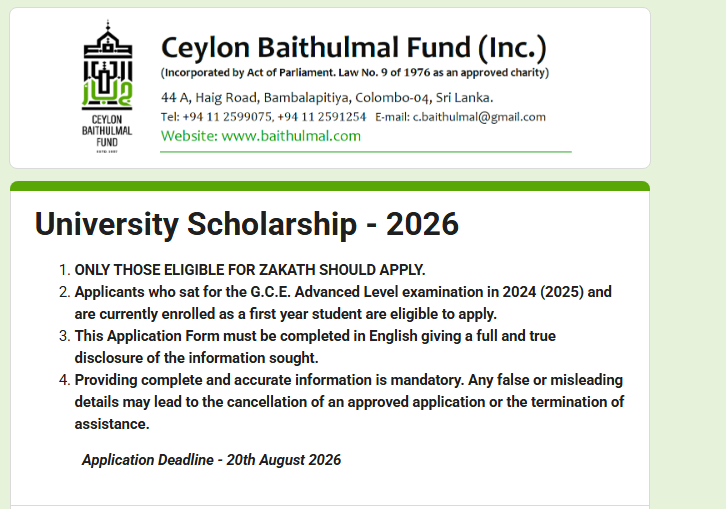Click the G.C.E. Advanced Level eligibility item

(x=343, y=303)
